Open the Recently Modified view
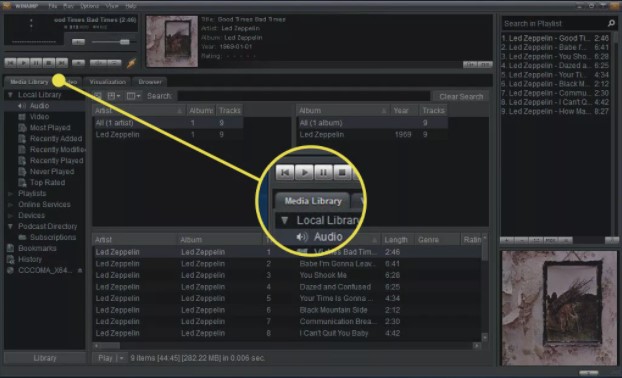Screen dimensions: 622x378 tap(57, 150)
